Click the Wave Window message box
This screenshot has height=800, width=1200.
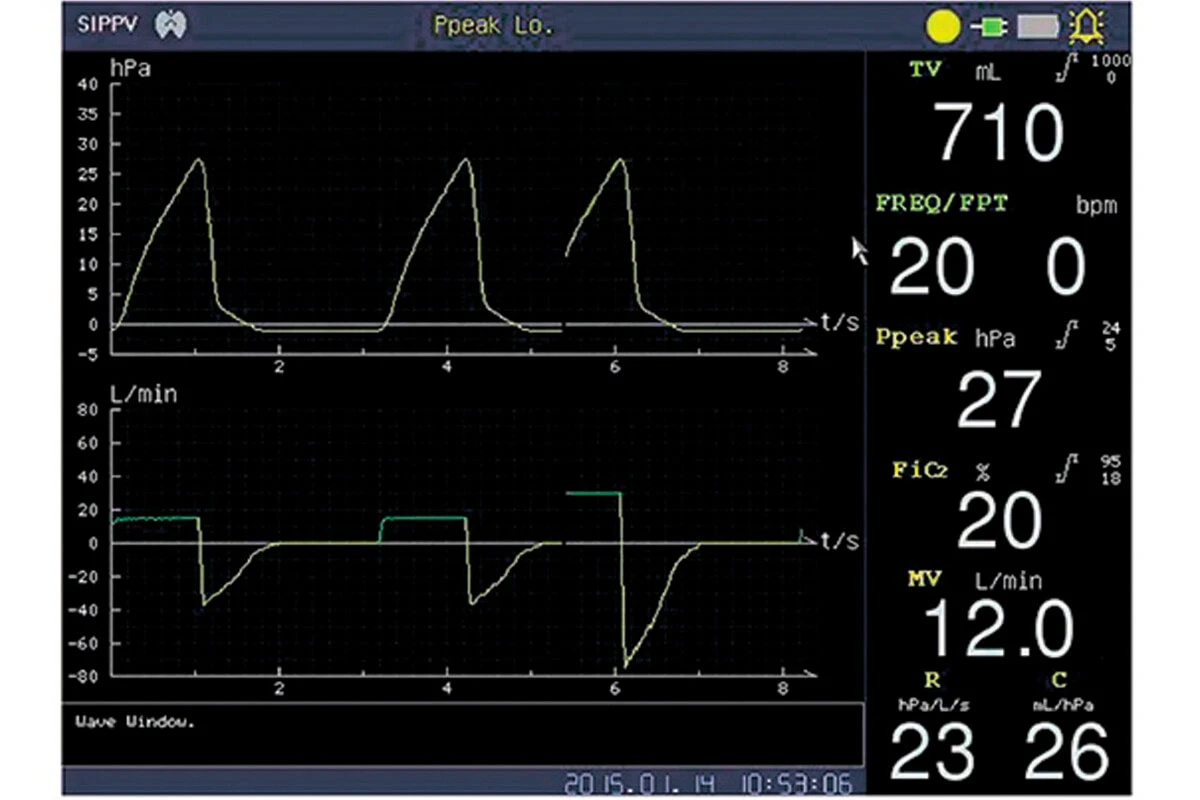click(x=462, y=735)
